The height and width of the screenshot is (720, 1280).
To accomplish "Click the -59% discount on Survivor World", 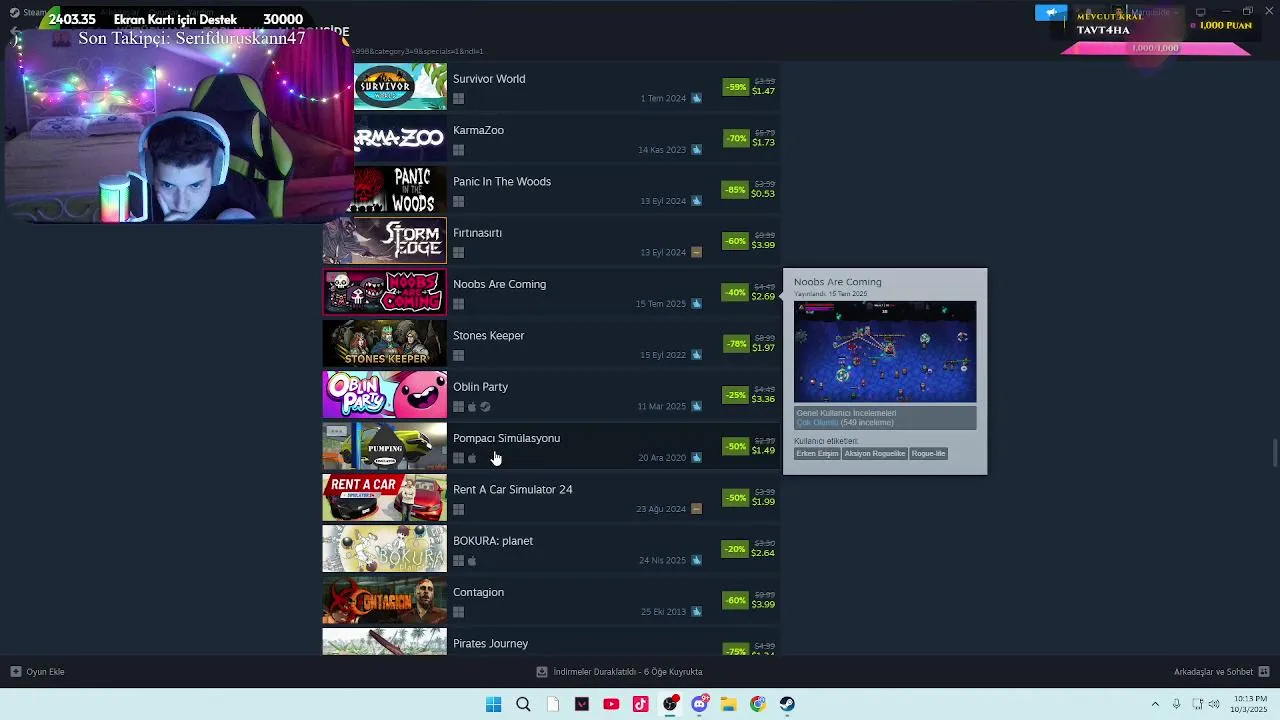I will click(736, 87).
